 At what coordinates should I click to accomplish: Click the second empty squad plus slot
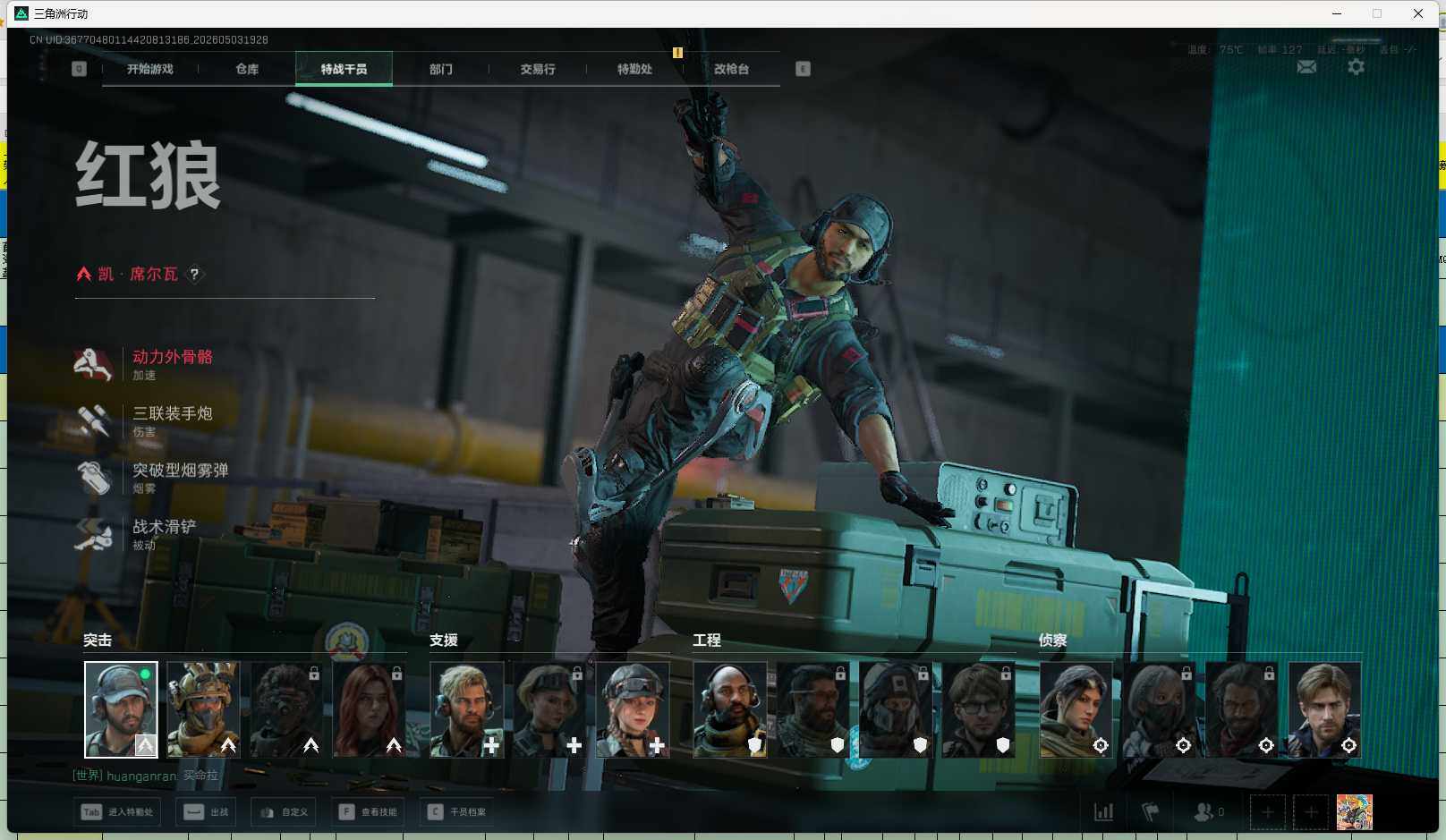[x=1311, y=812]
